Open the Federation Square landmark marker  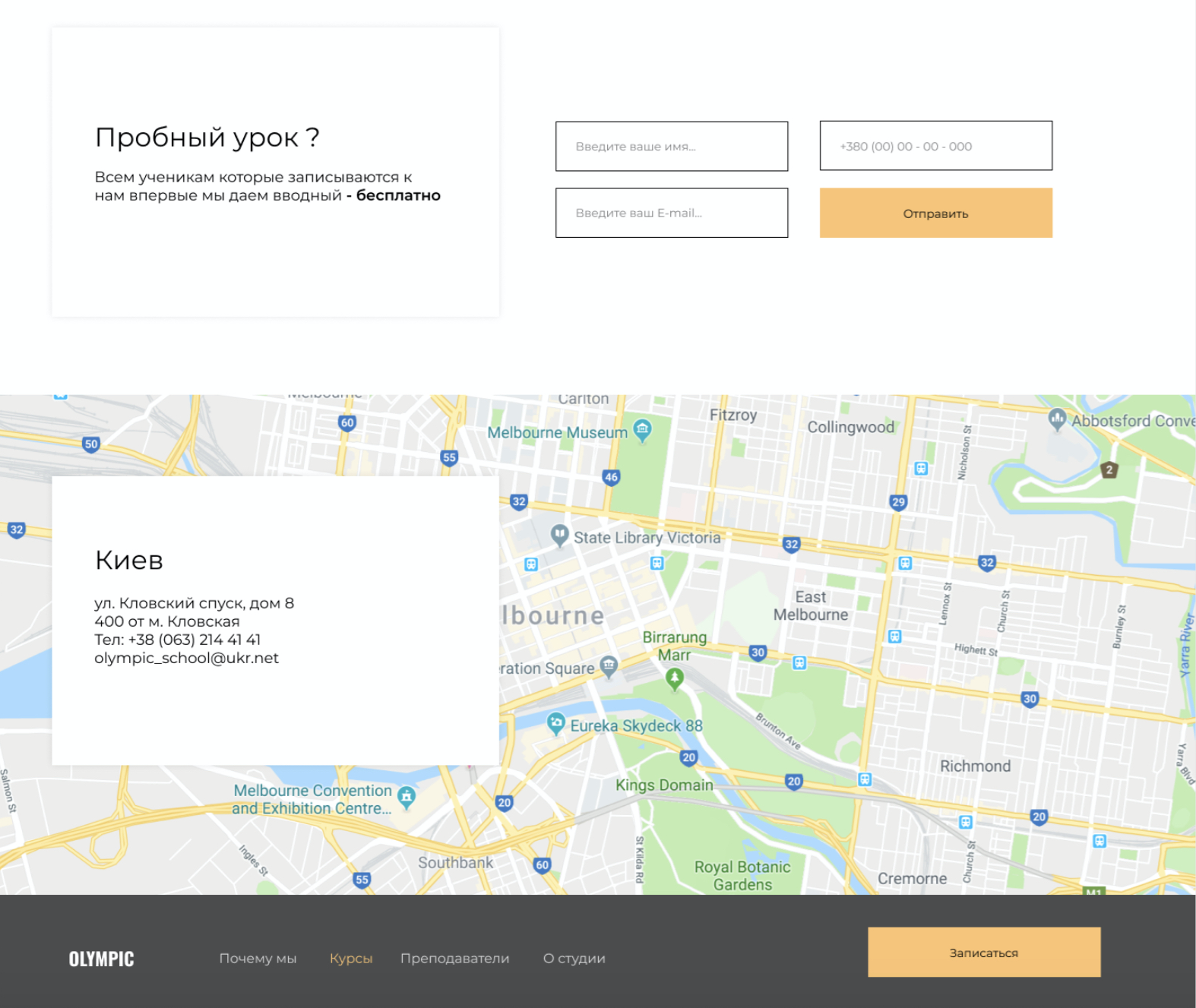609,666
